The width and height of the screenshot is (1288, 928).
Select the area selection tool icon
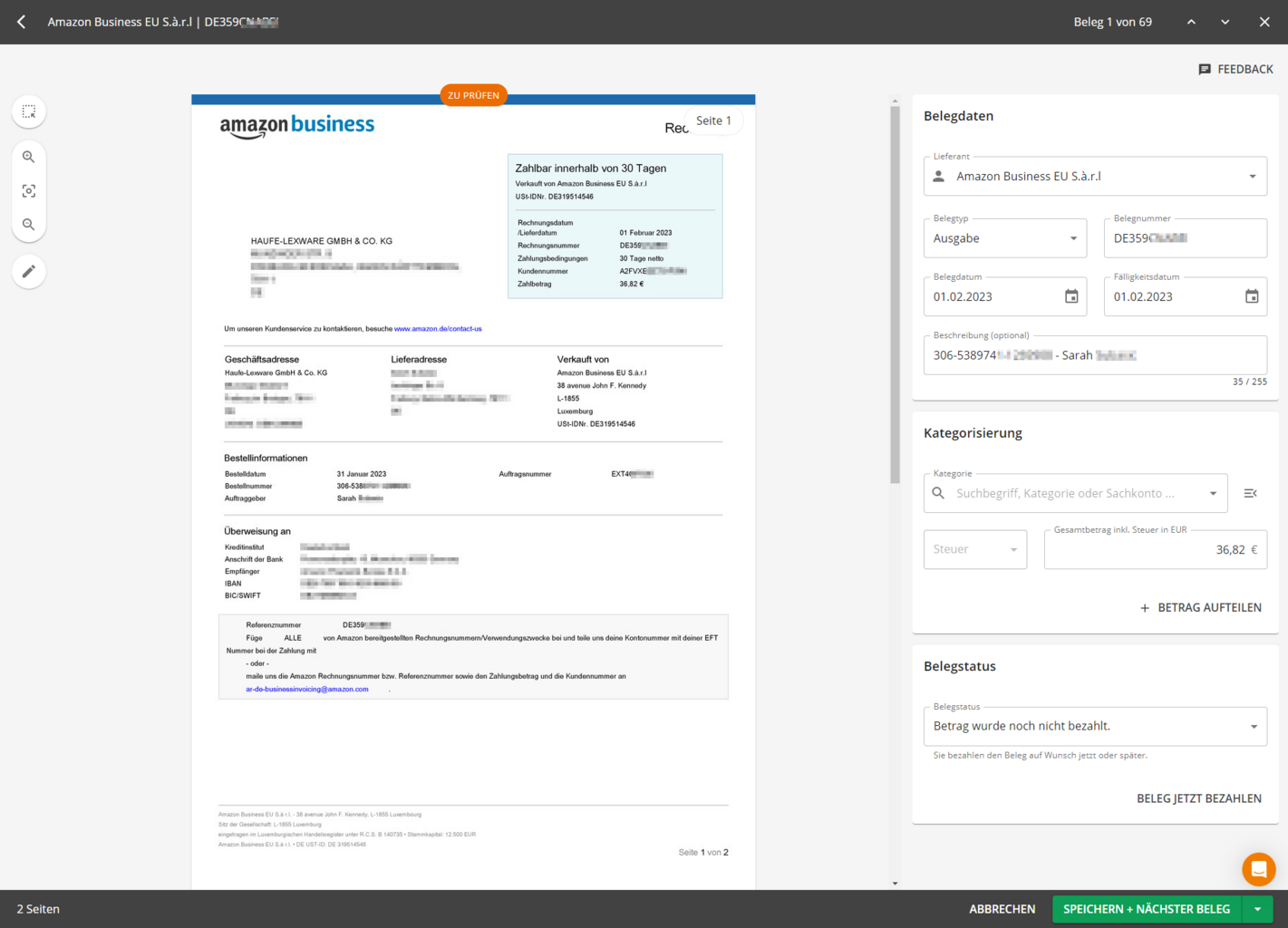[29, 111]
